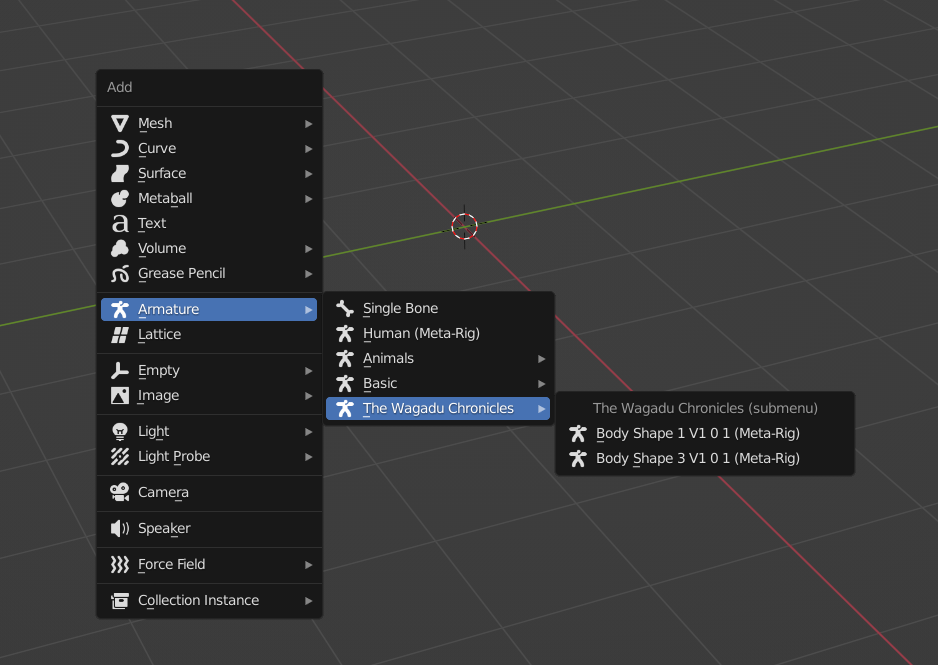Click the Animals armature icon
938x665 pixels.
pyautogui.click(x=345, y=359)
